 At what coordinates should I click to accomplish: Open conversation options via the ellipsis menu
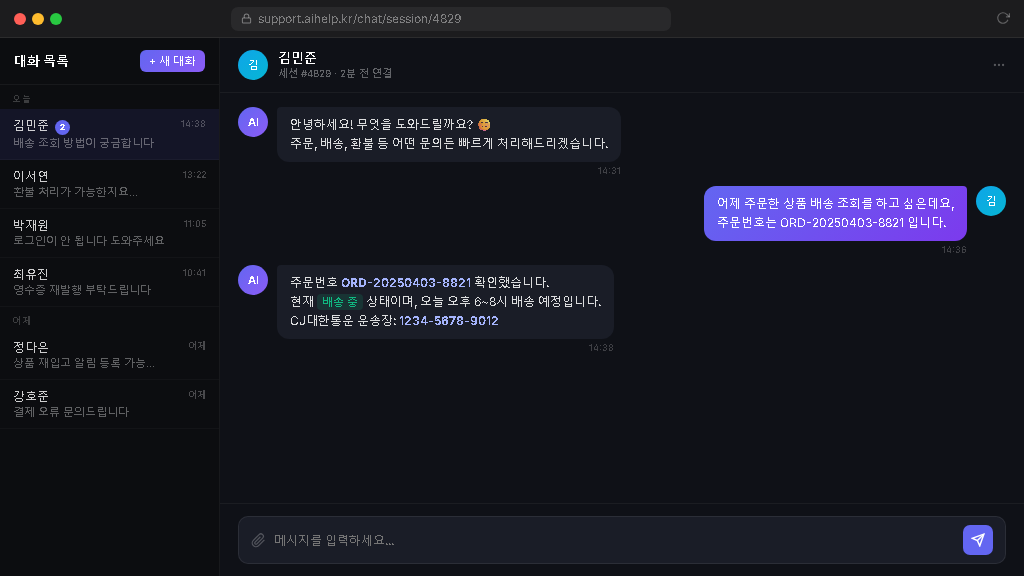point(998,64)
